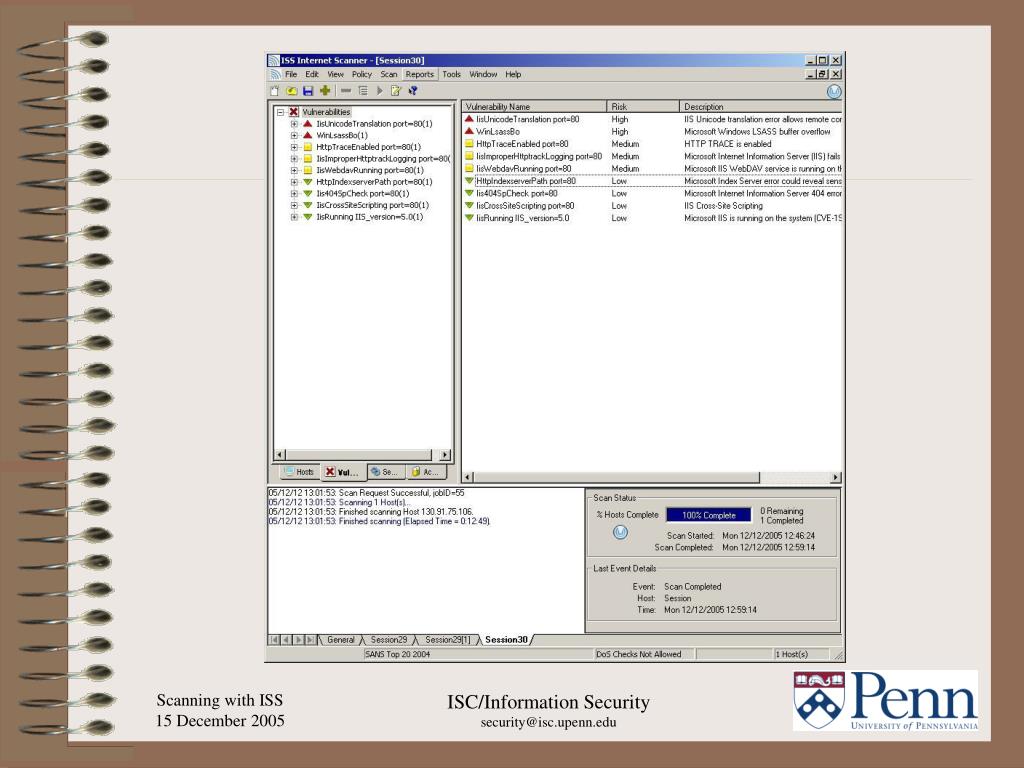Screen dimensions: 1024x768
Task: Select HttpIndexserverPath port=80 list row
Action: (x=526, y=181)
